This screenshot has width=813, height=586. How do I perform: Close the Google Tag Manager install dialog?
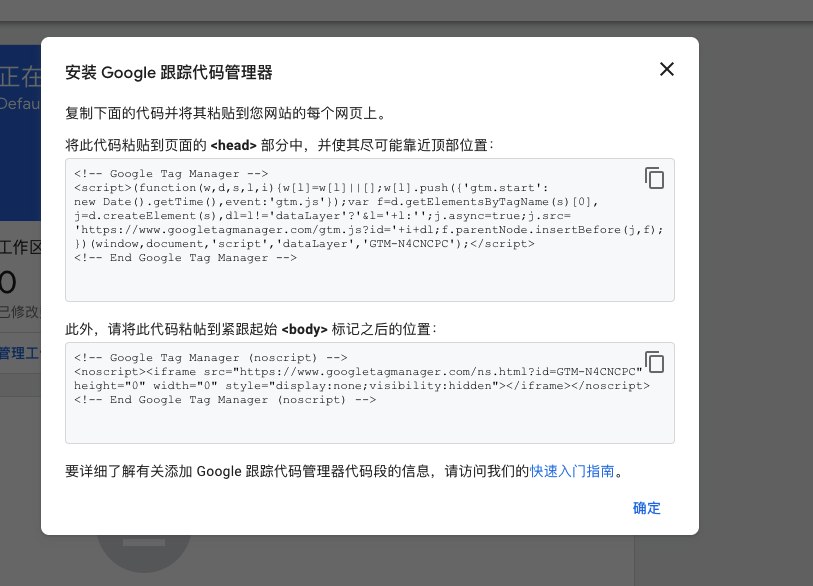coord(666,69)
